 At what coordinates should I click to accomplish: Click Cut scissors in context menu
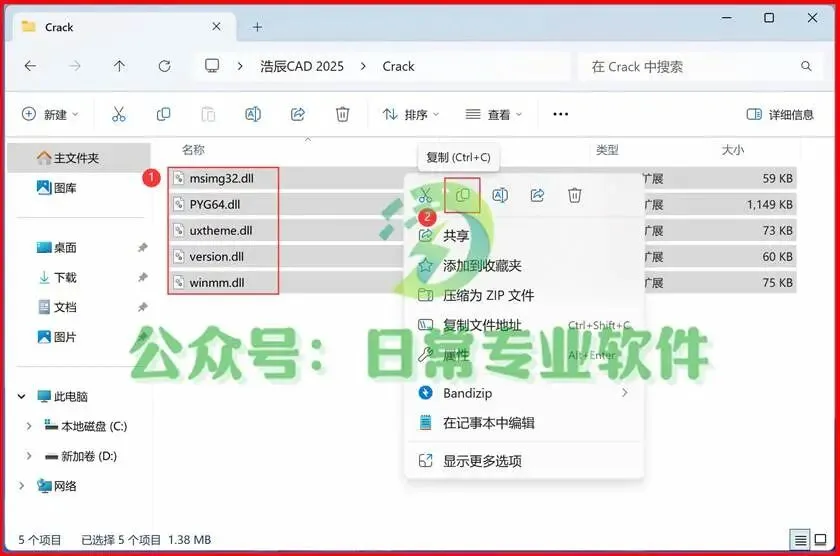[x=425, y=196]
